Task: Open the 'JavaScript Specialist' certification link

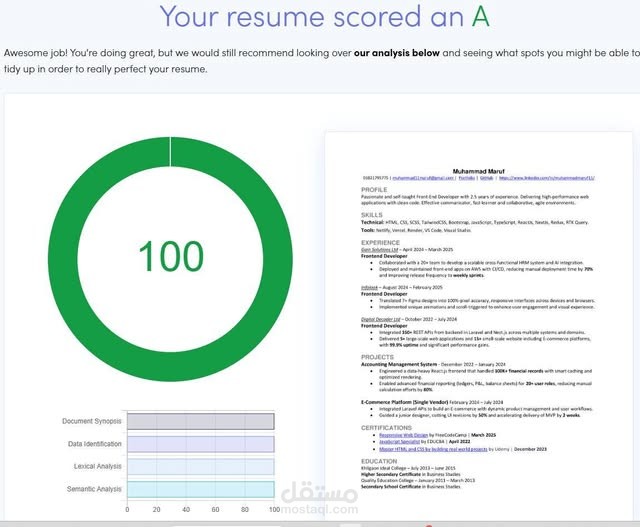Action: pyautogui.click(x=399, y=442)
